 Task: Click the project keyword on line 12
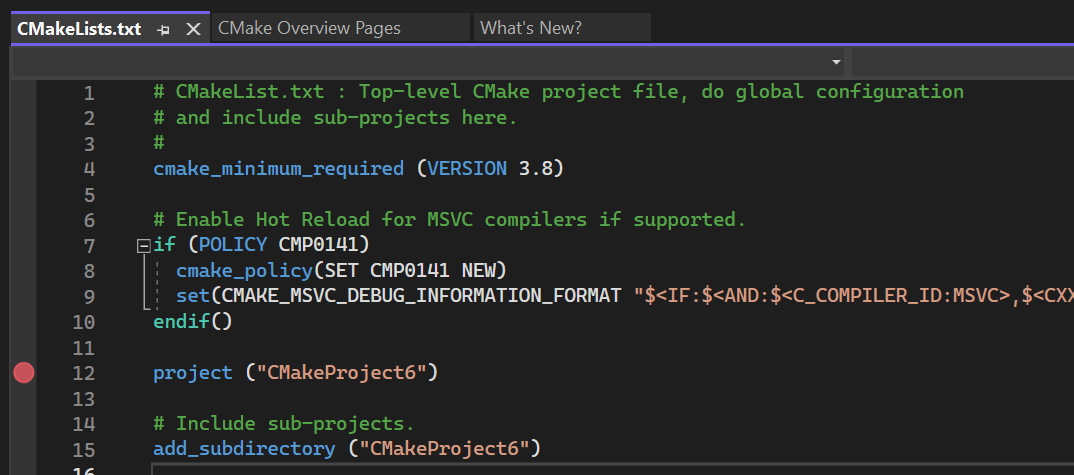coord(193,373)
